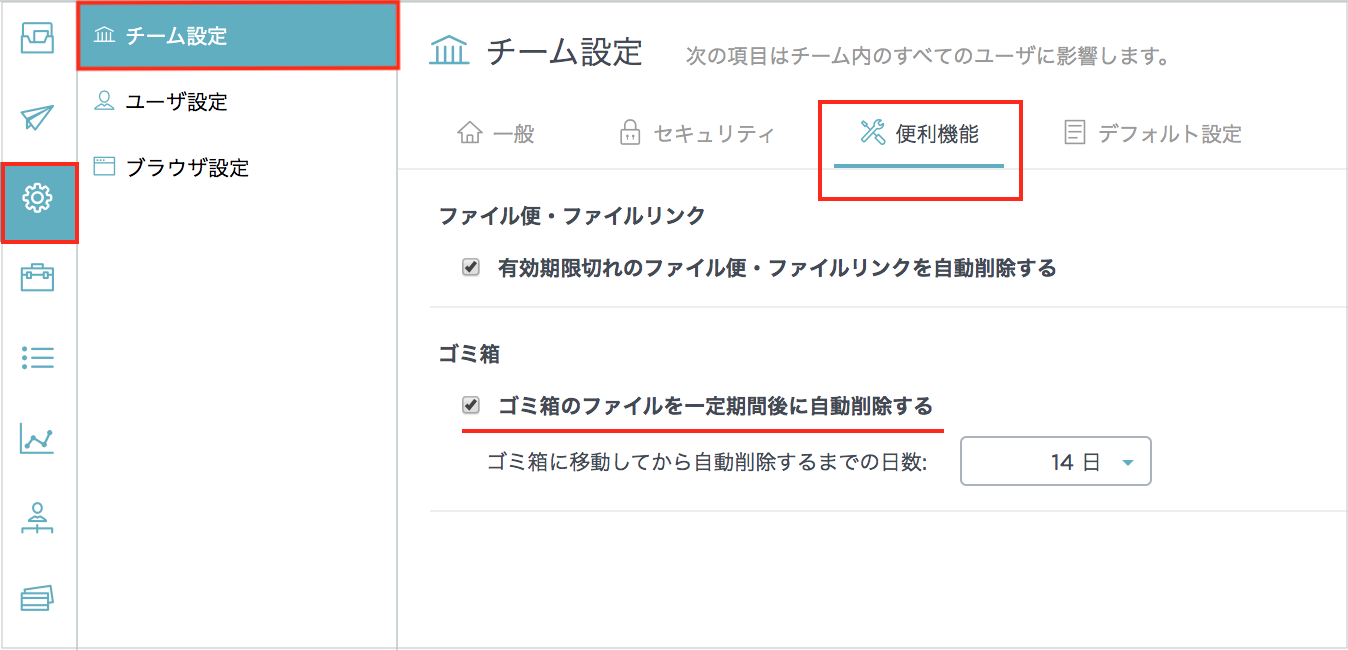Open the 14 日 days dropdown
This screenshot has height=650, width=1348.
pyautogui.click(x=1055, y=461)
